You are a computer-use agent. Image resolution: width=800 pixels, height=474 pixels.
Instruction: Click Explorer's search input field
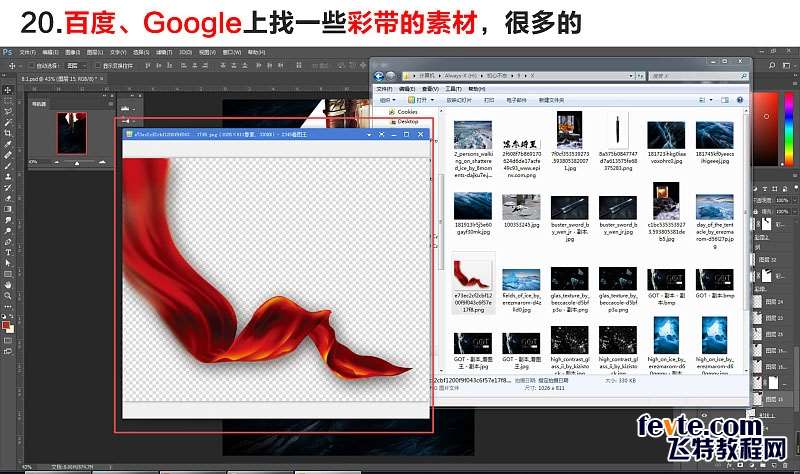[698, 76]
